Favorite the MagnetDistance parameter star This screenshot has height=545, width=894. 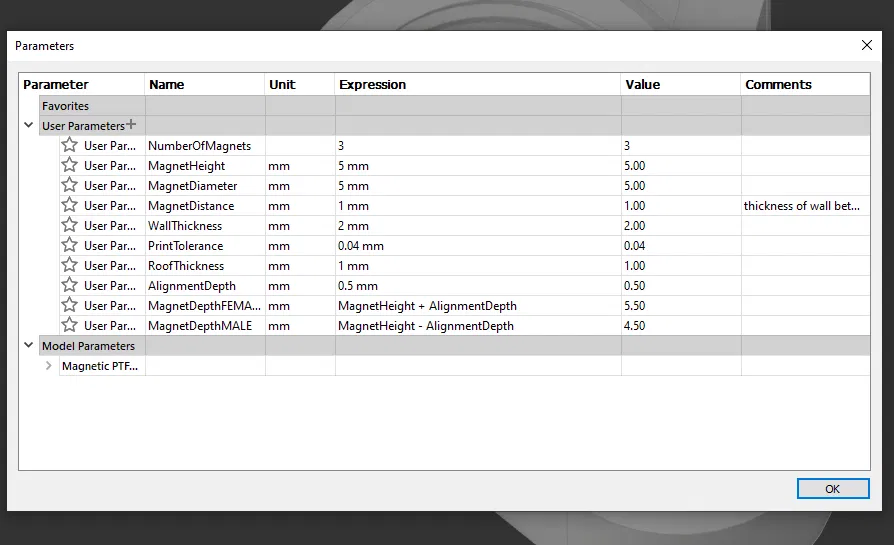pos(70,205)
